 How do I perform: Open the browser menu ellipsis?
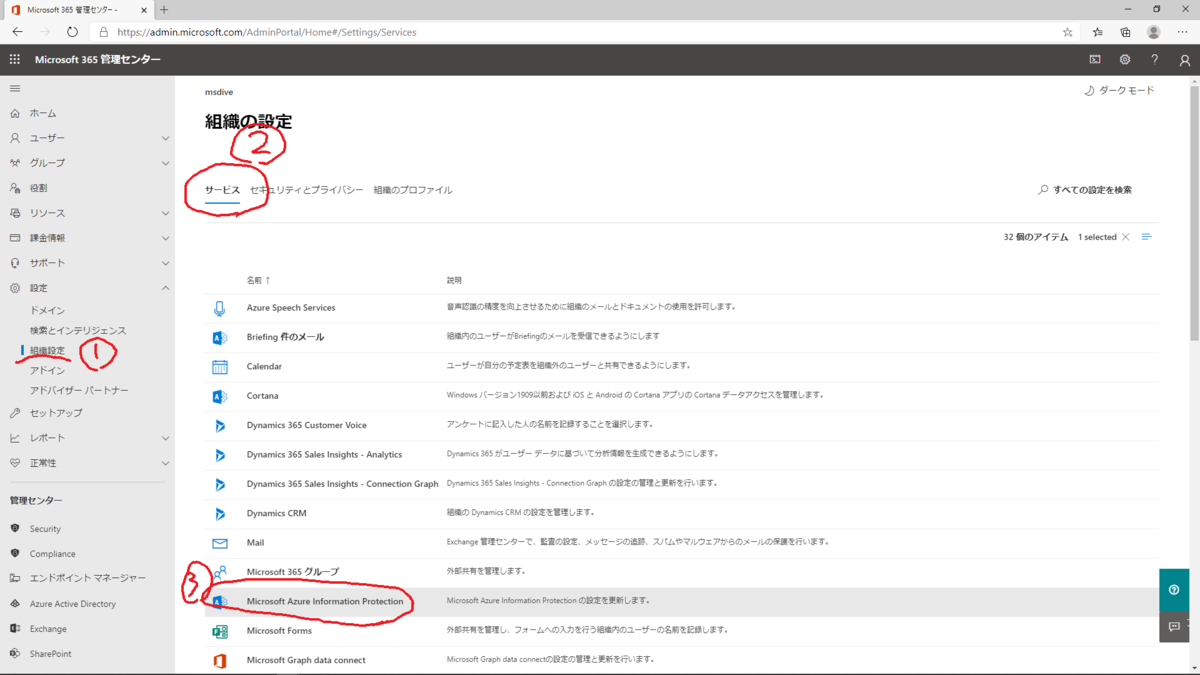(x=1183, y=32)
